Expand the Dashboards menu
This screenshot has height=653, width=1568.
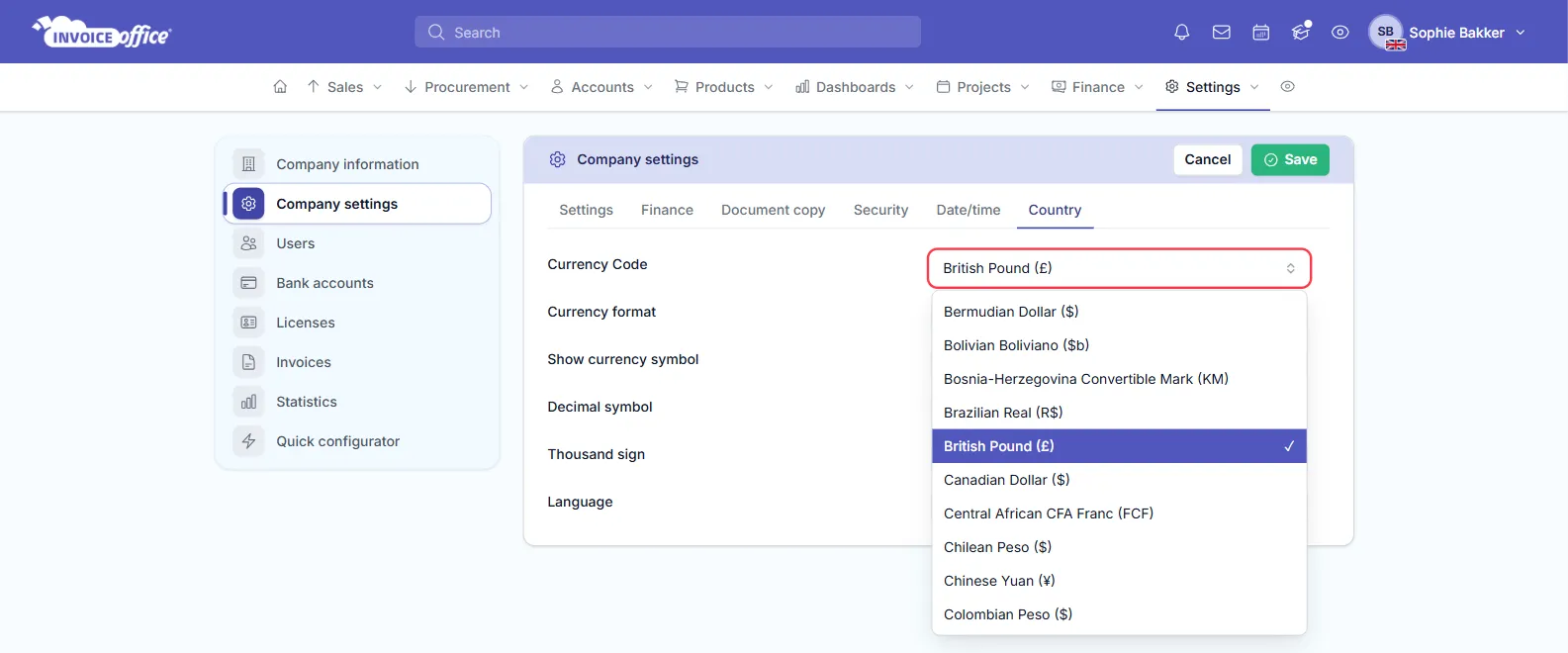(x=855, y=87)
